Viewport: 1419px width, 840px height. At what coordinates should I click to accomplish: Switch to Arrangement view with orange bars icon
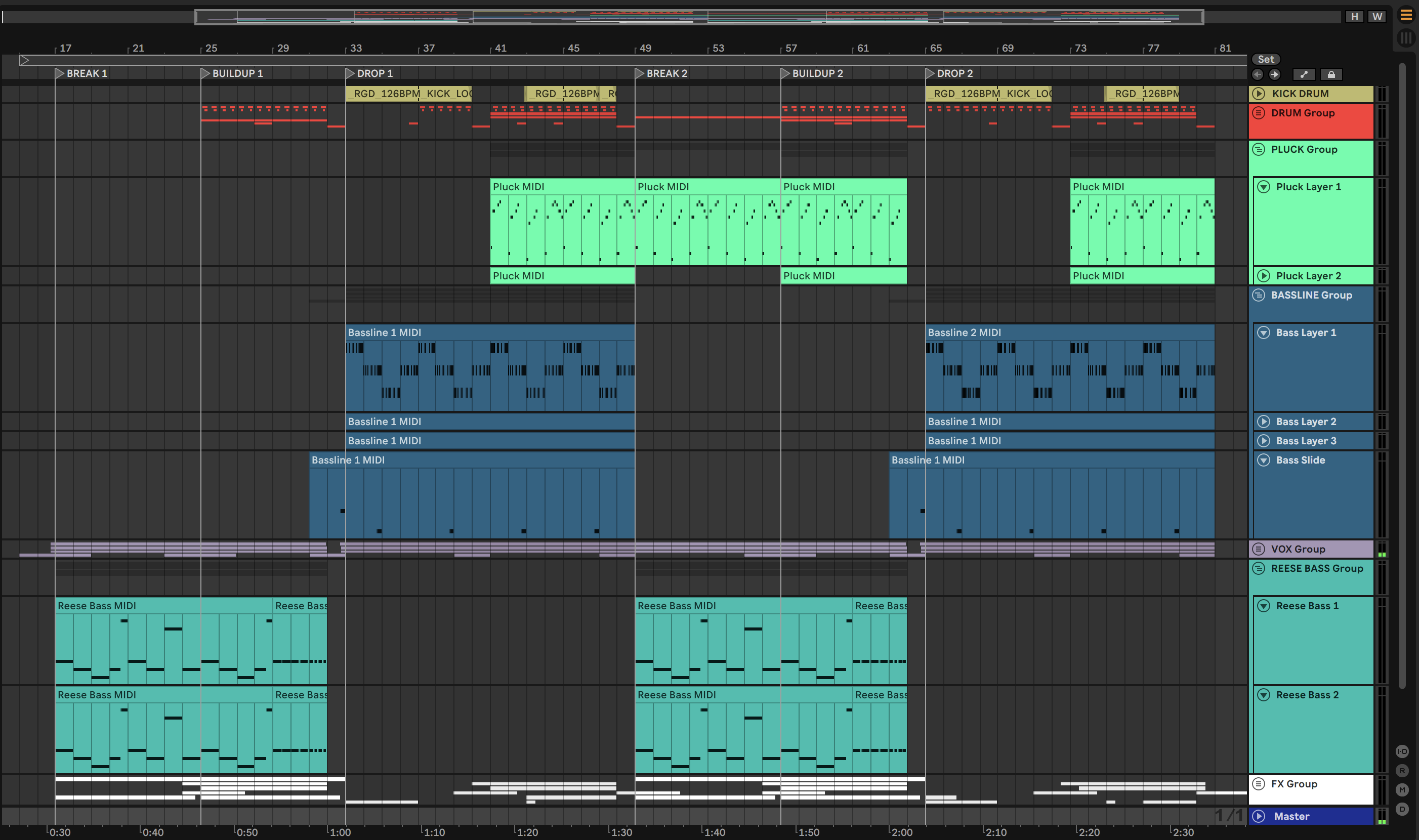[x=1406, y=15]
